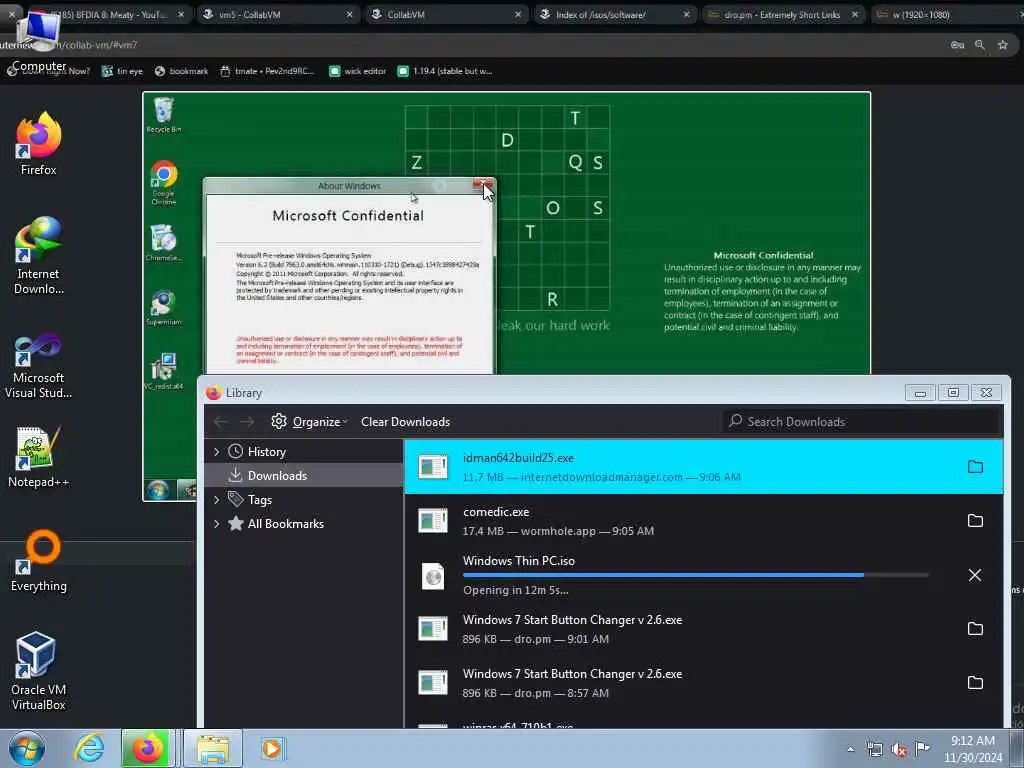This screenshot has height=768, width=1024.
Task: Launch Internet Explorer from the taskbar
Action: coord(88,748)
